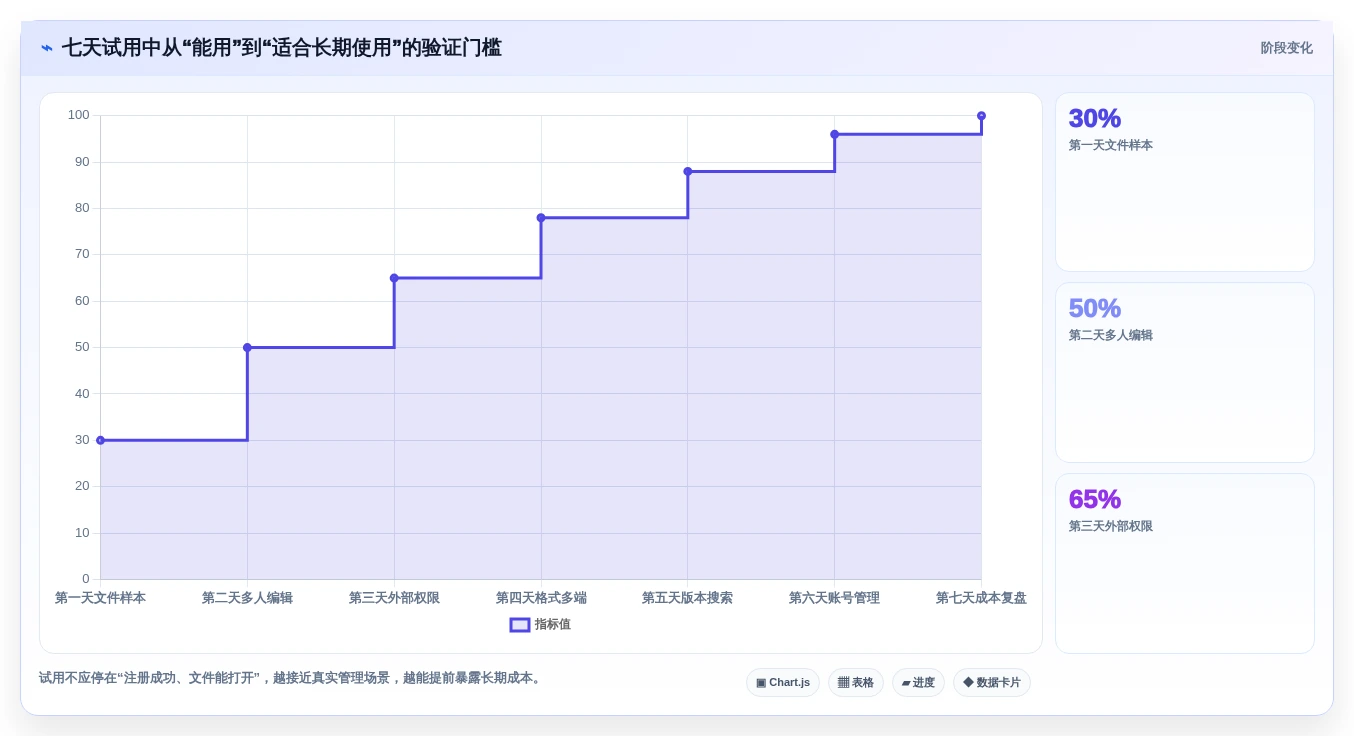Click the final data point at 100
Image resolution: width=1354 pixels, height=736 pixels.
click(x=981, y=116)
